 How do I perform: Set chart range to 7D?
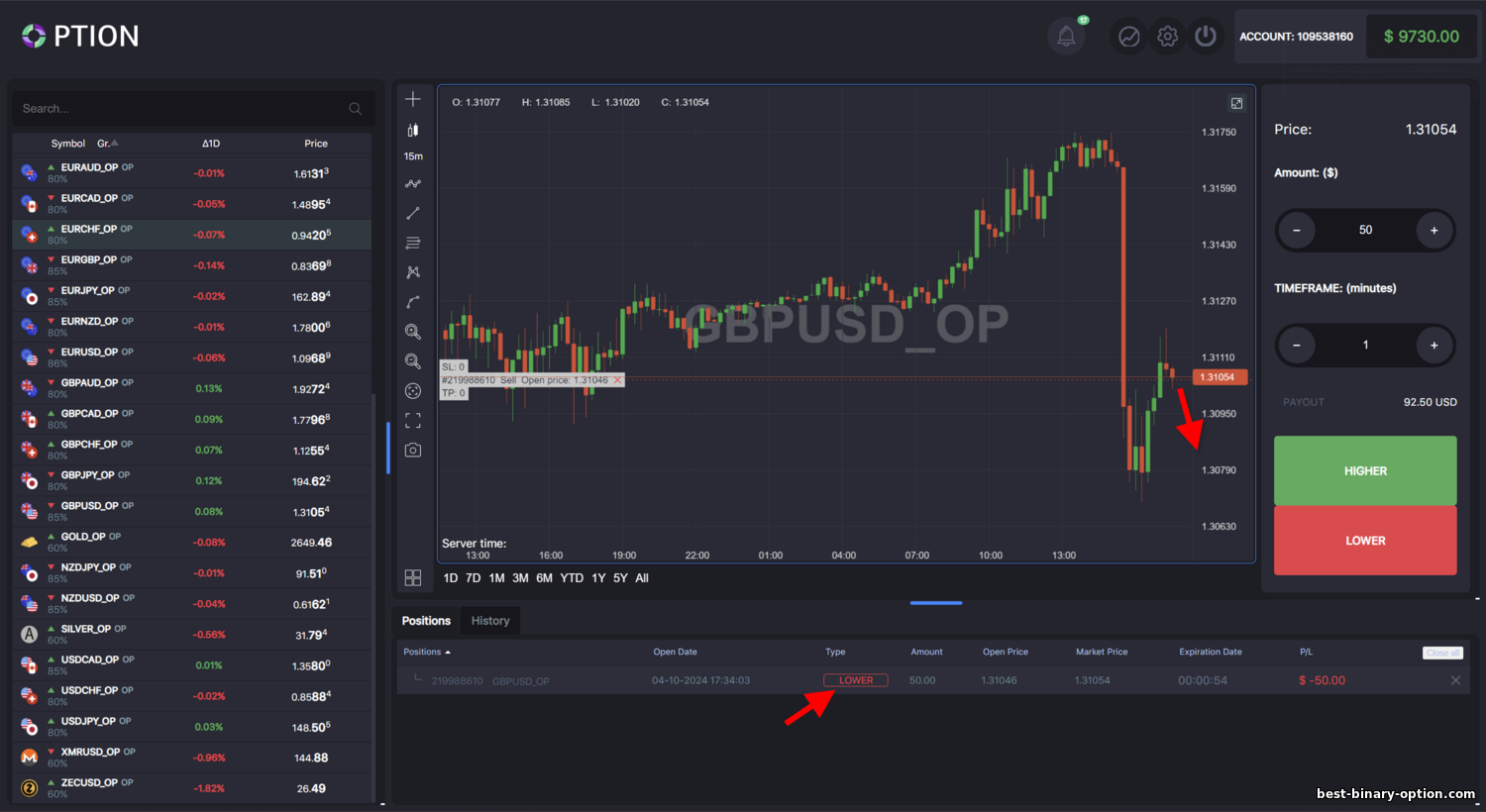[473, 578]
